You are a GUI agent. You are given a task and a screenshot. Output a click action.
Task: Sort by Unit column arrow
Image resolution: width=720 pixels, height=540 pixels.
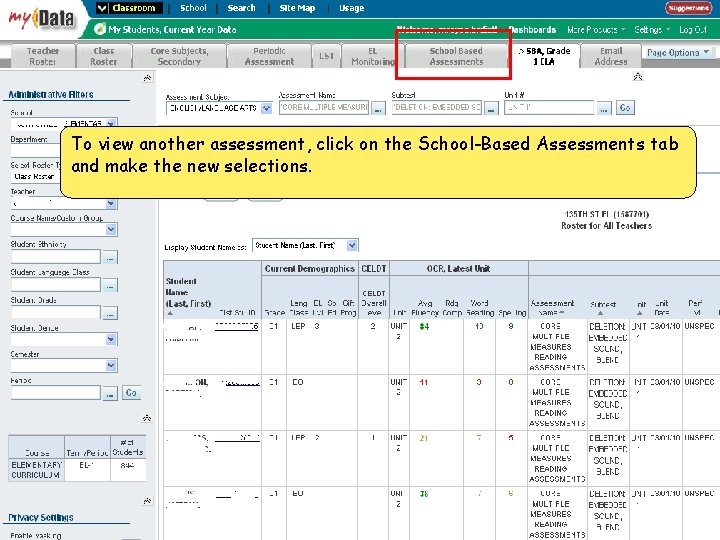point(640,313)
